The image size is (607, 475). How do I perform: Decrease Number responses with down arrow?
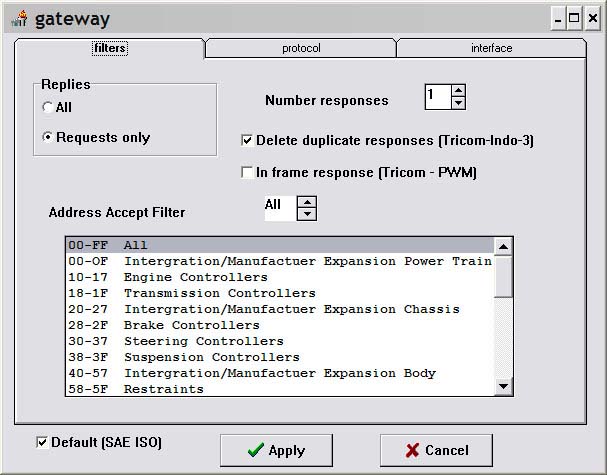(x=458, y=103)
